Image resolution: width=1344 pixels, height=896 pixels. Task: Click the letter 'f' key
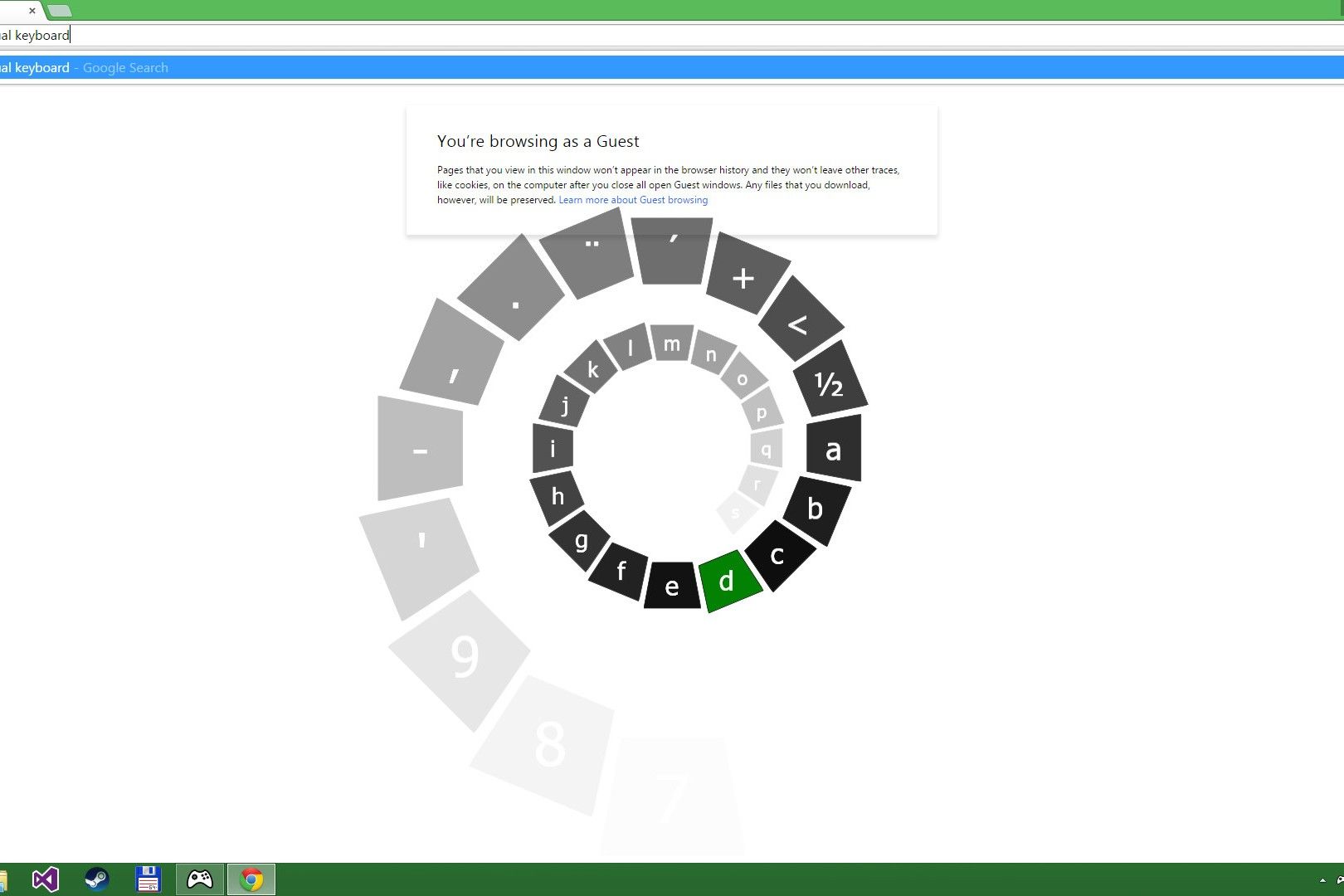pyautogui.click(x=619, y=570)
